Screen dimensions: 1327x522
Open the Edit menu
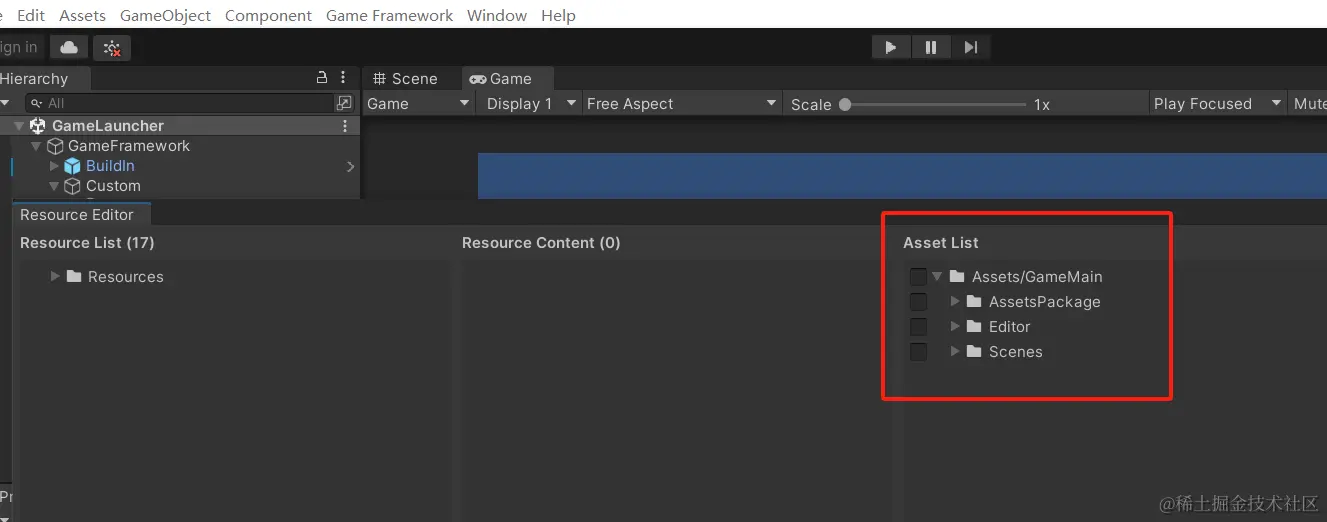(x=31, y=15)
